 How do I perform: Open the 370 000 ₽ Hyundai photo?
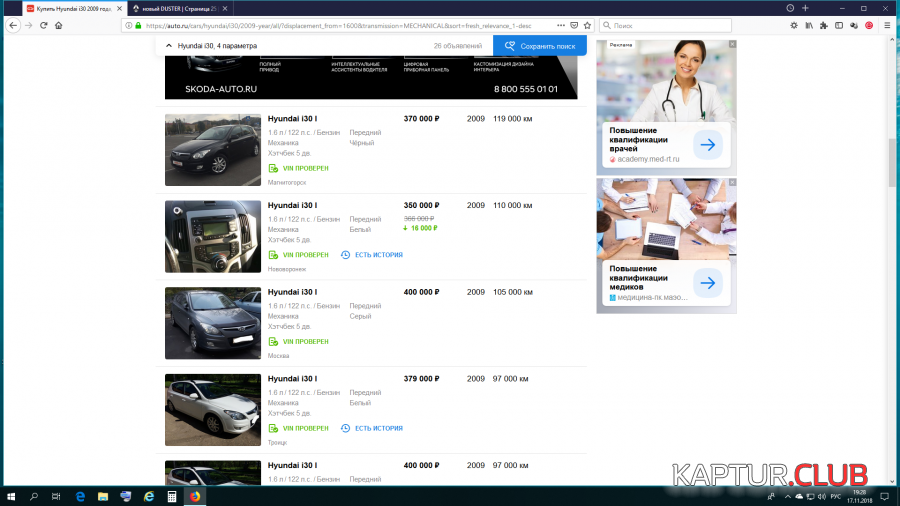tap(213, 150)
